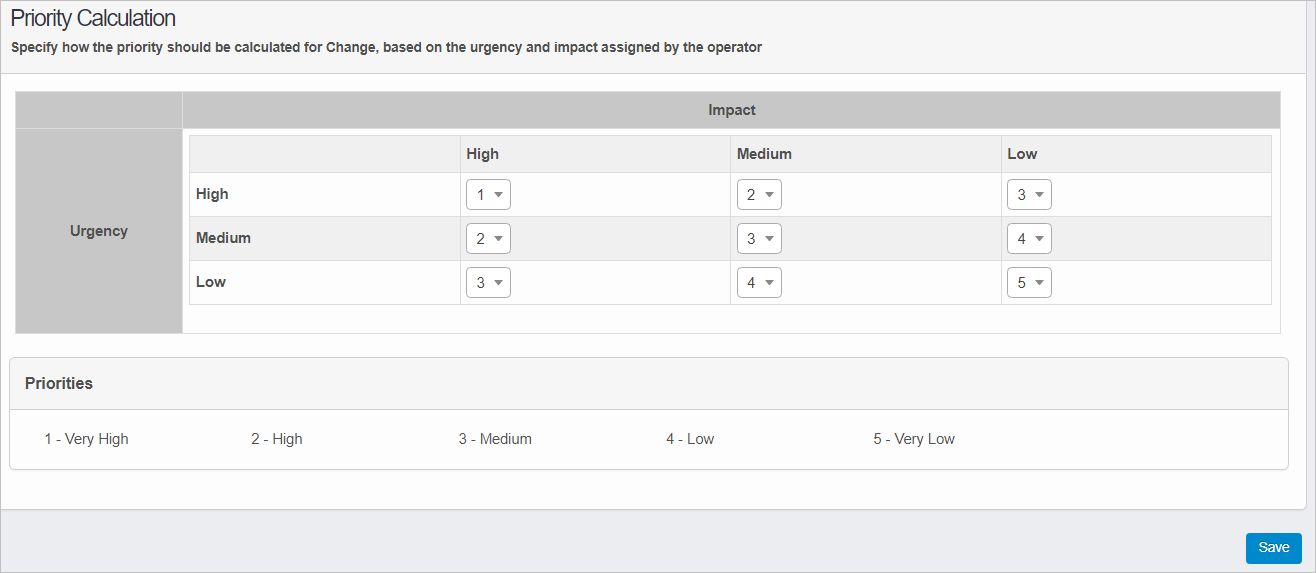Open High urgency, Medium impact priority dropdown
This screenshot has width=1316, height=573.
pos(759,195)
